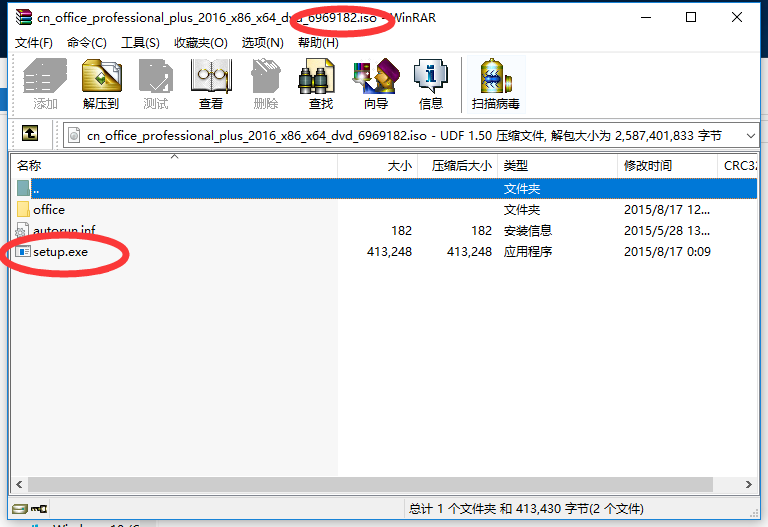The image size is (768, 527).
Task: Open the 工具(S) menu
Action: 140,42
